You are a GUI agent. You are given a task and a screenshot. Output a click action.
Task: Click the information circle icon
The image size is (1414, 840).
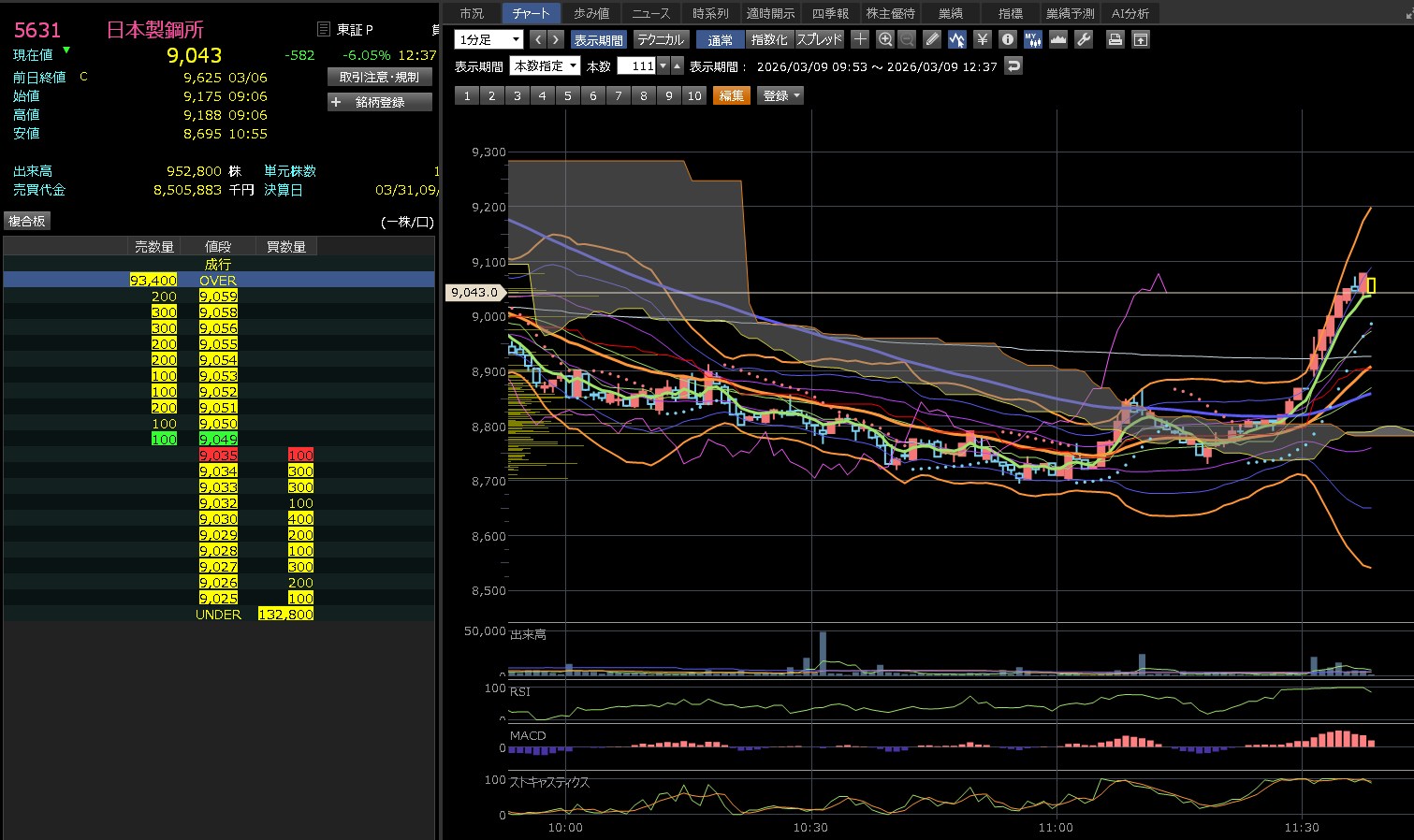click(x=1007, y=39)
